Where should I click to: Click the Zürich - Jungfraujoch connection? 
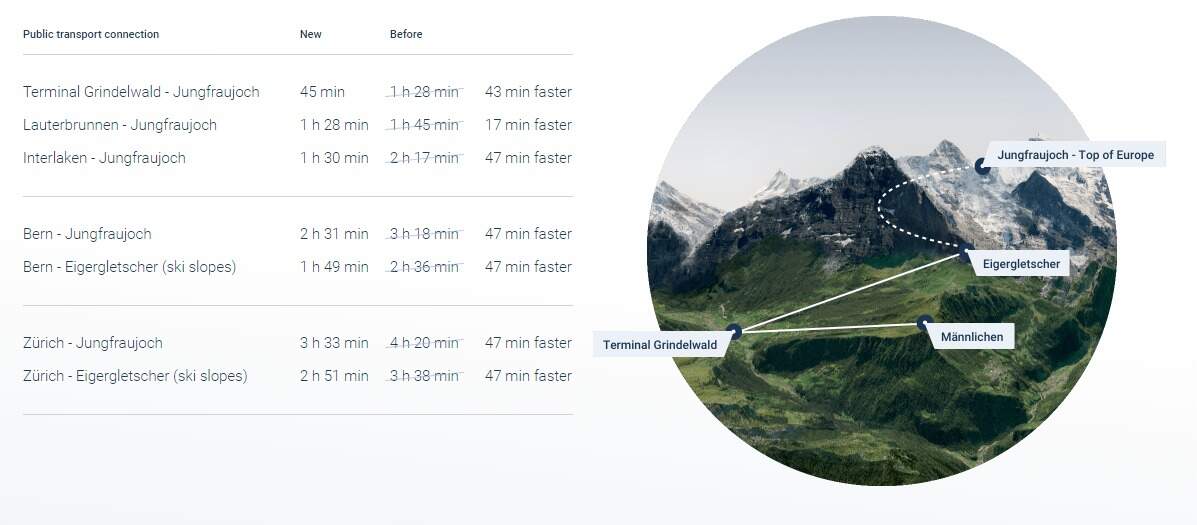pos(93,343)
